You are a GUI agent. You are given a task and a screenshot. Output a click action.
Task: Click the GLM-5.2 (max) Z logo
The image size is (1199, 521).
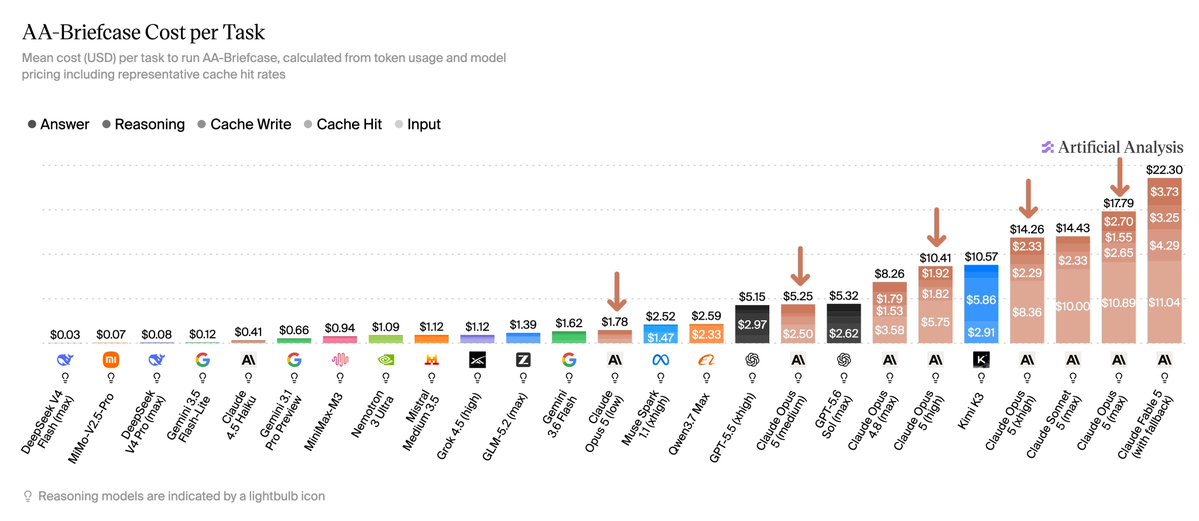(523, 360)
